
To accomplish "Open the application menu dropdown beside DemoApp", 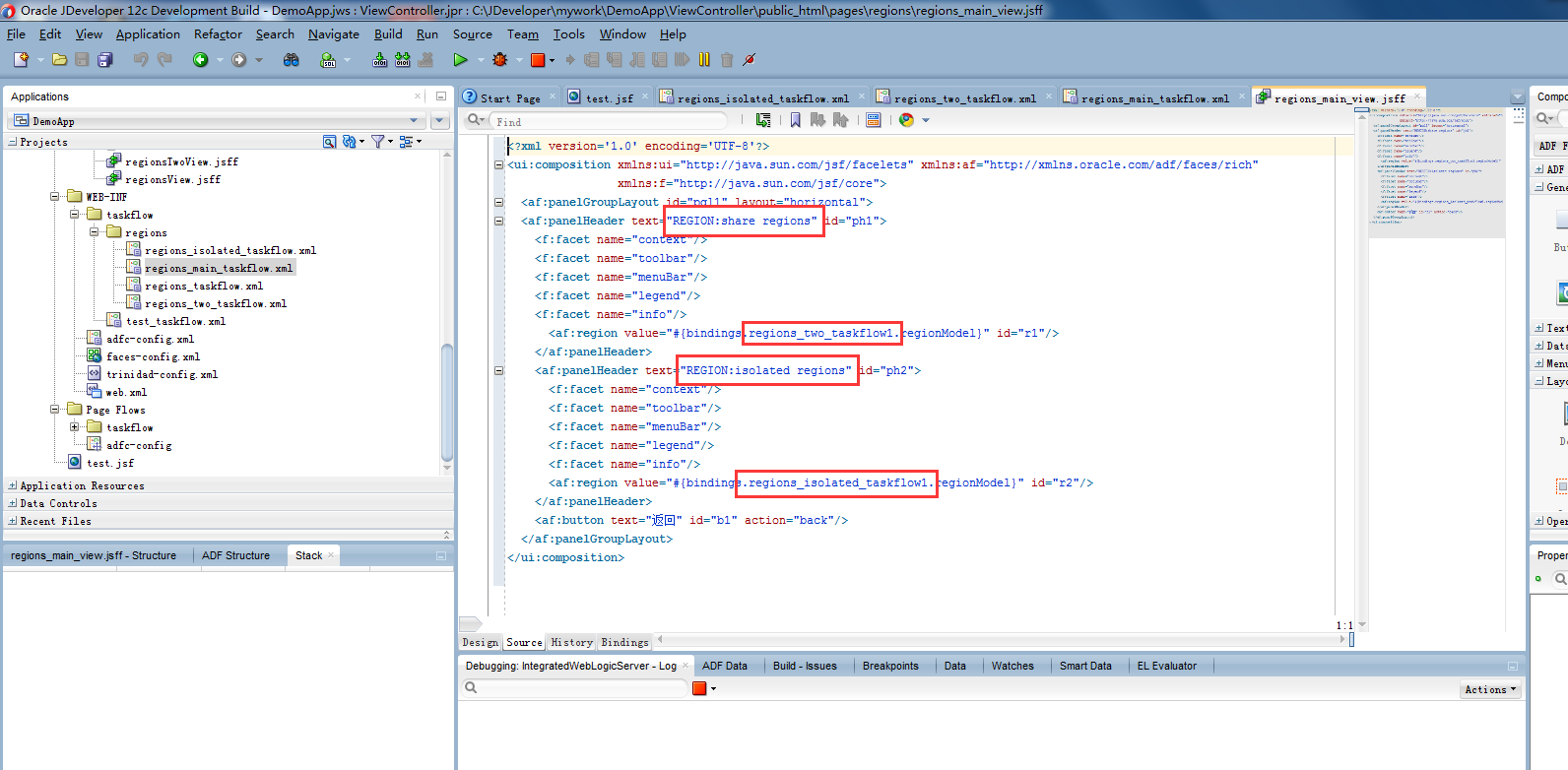I will pos(440,121).
